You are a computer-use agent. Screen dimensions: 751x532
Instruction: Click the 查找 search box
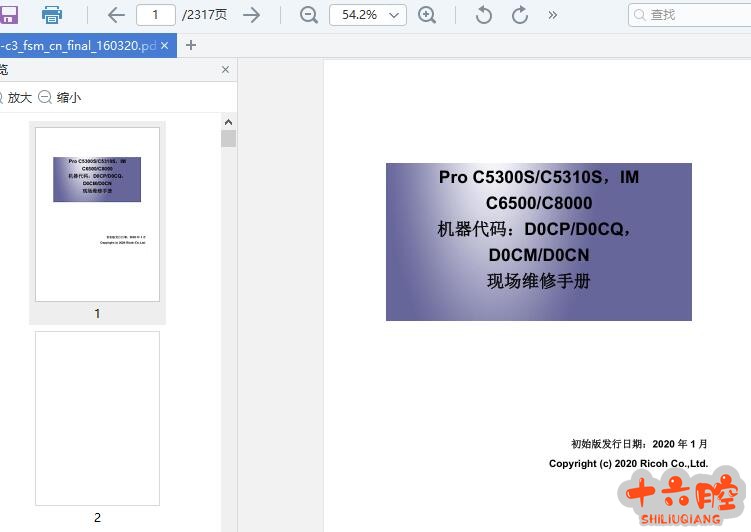point(690,15)
